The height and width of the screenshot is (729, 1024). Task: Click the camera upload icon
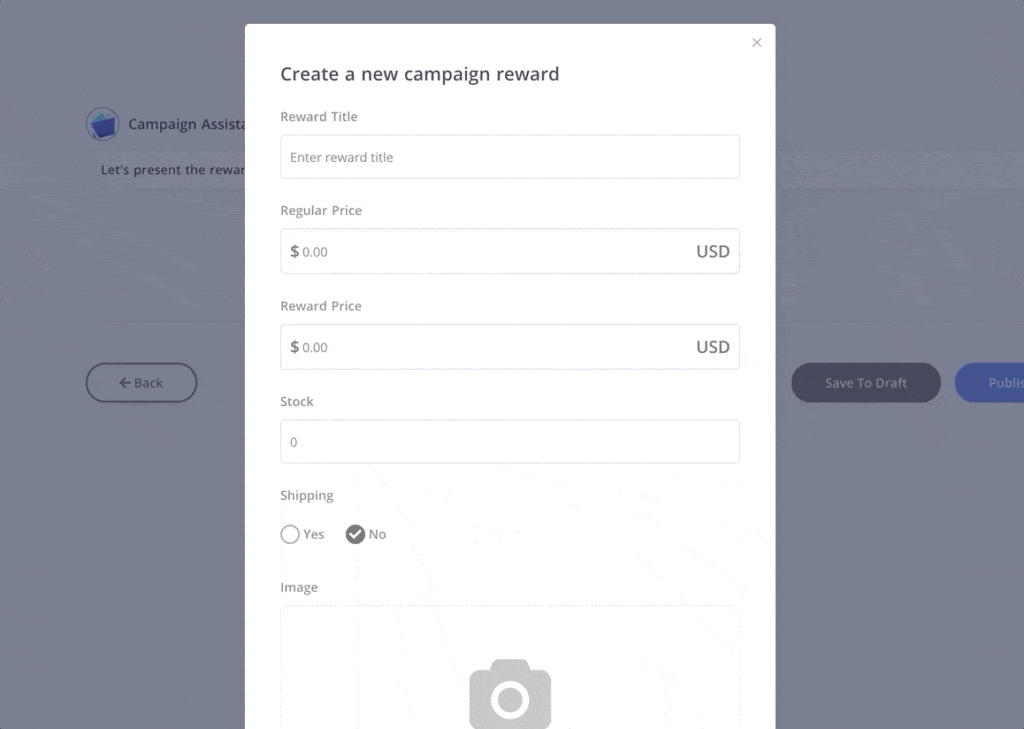[510, 694]
